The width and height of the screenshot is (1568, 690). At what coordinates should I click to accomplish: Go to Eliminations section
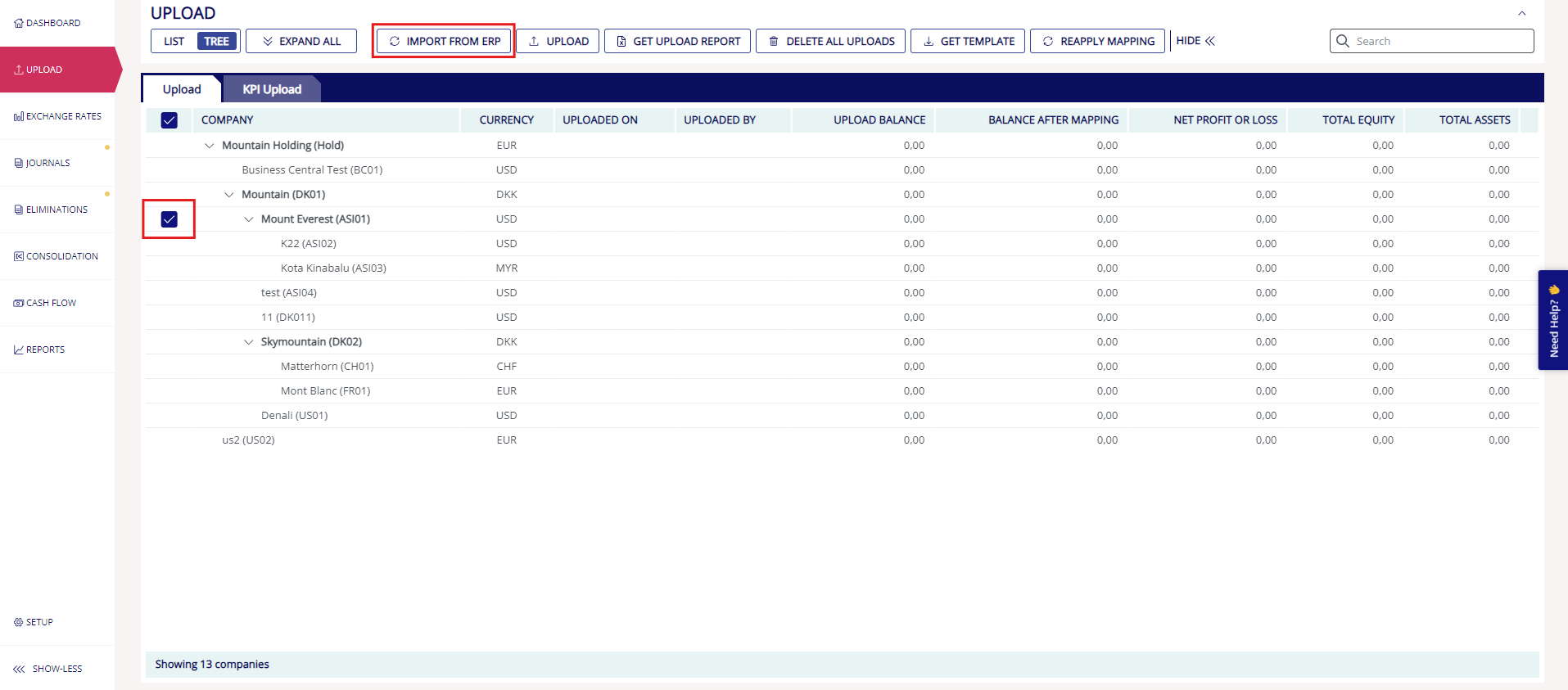point(51,210)
